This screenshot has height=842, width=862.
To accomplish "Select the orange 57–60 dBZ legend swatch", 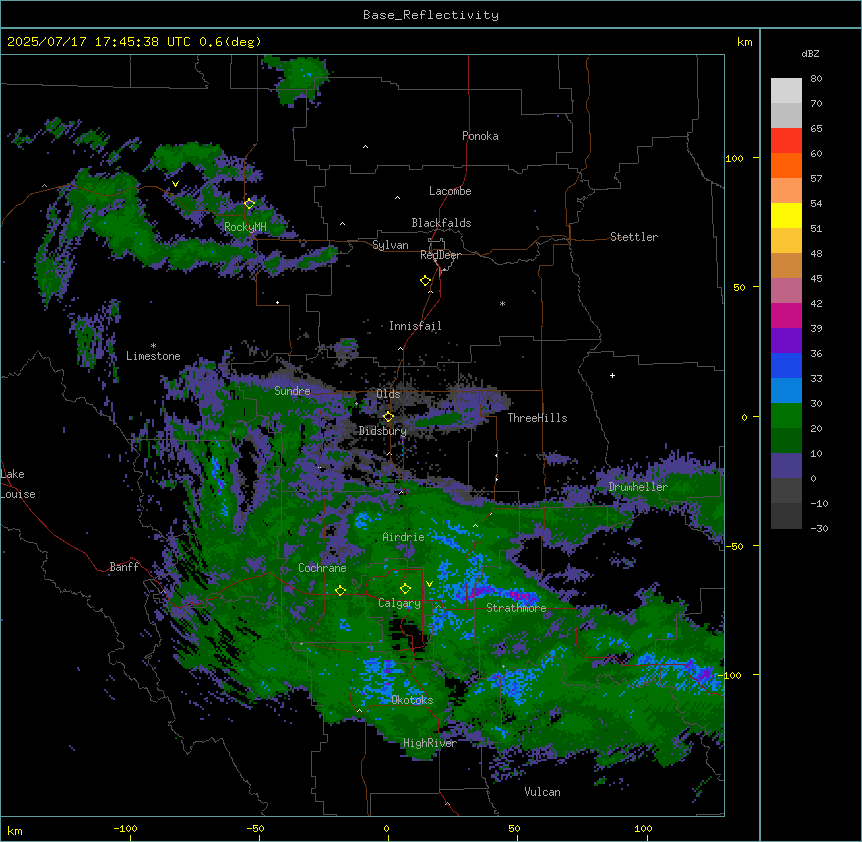I will 786,165.
